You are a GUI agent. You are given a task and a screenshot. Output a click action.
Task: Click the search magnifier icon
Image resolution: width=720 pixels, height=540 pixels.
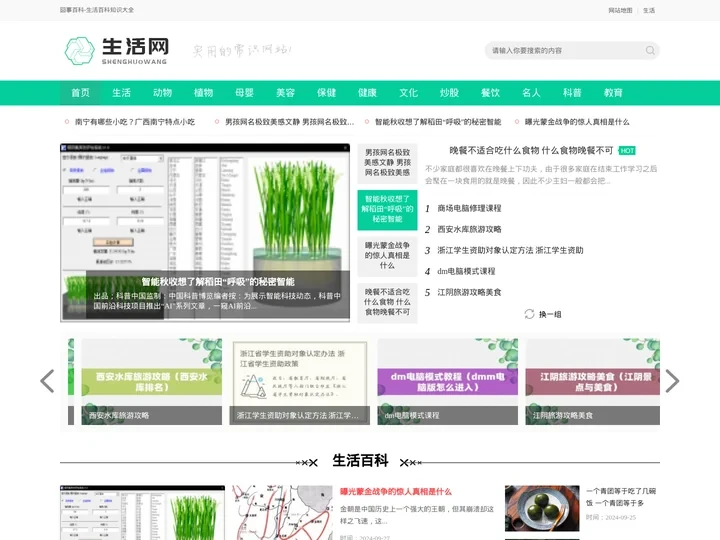click(x=650, y=51)
